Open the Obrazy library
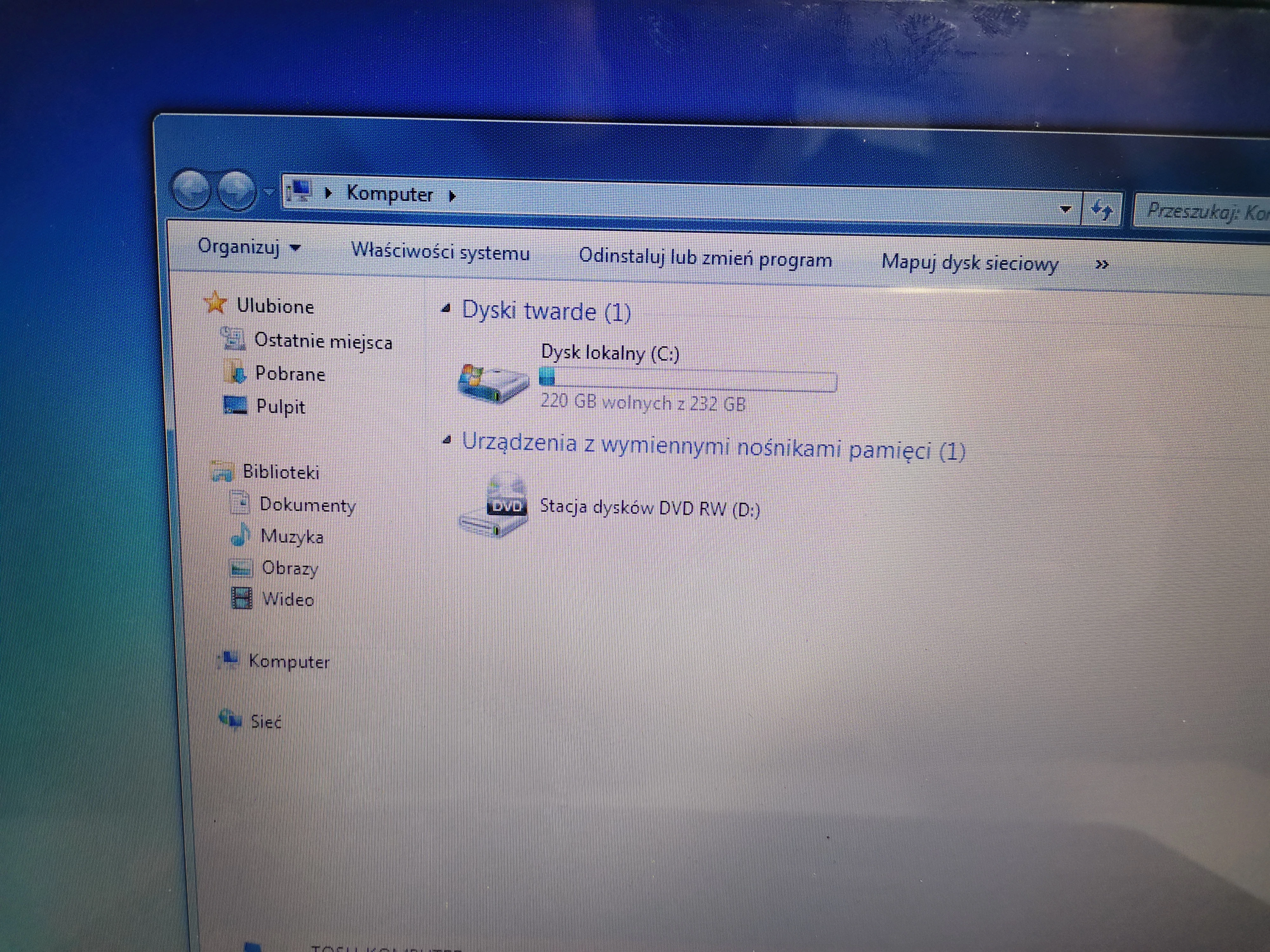 click(x=290, y=568)
